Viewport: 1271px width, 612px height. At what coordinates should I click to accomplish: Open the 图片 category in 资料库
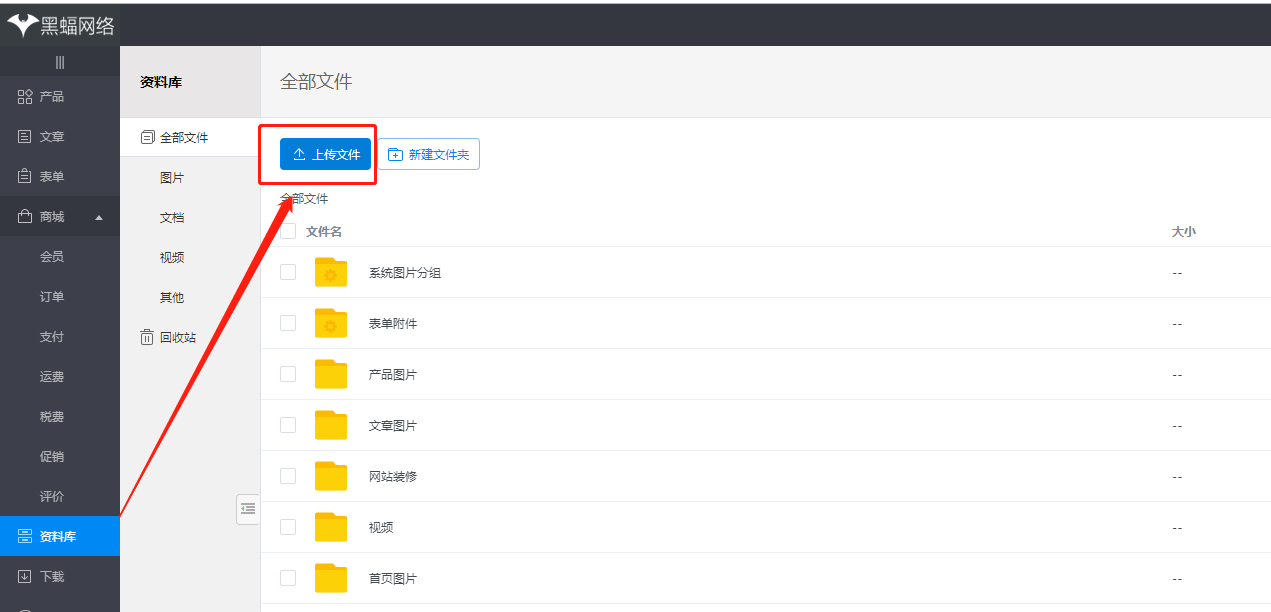(x=172, y=178)
